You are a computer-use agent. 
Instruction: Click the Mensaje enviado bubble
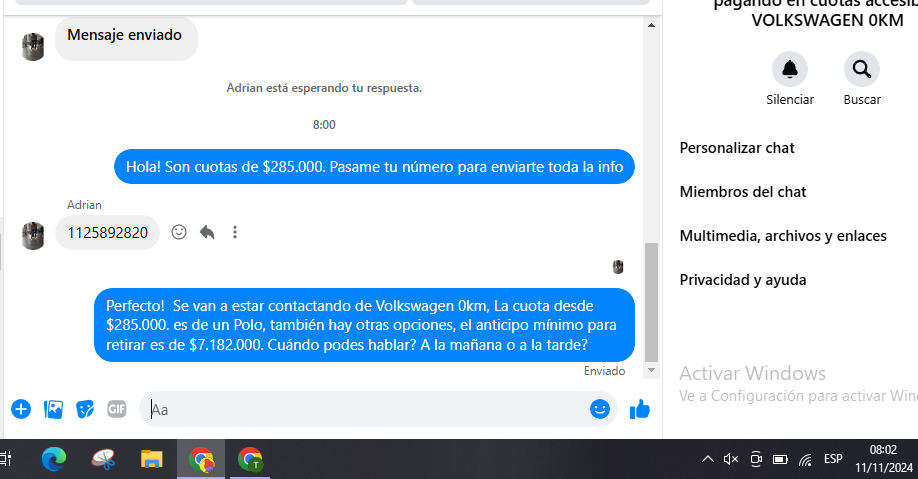tap(126, 37)
